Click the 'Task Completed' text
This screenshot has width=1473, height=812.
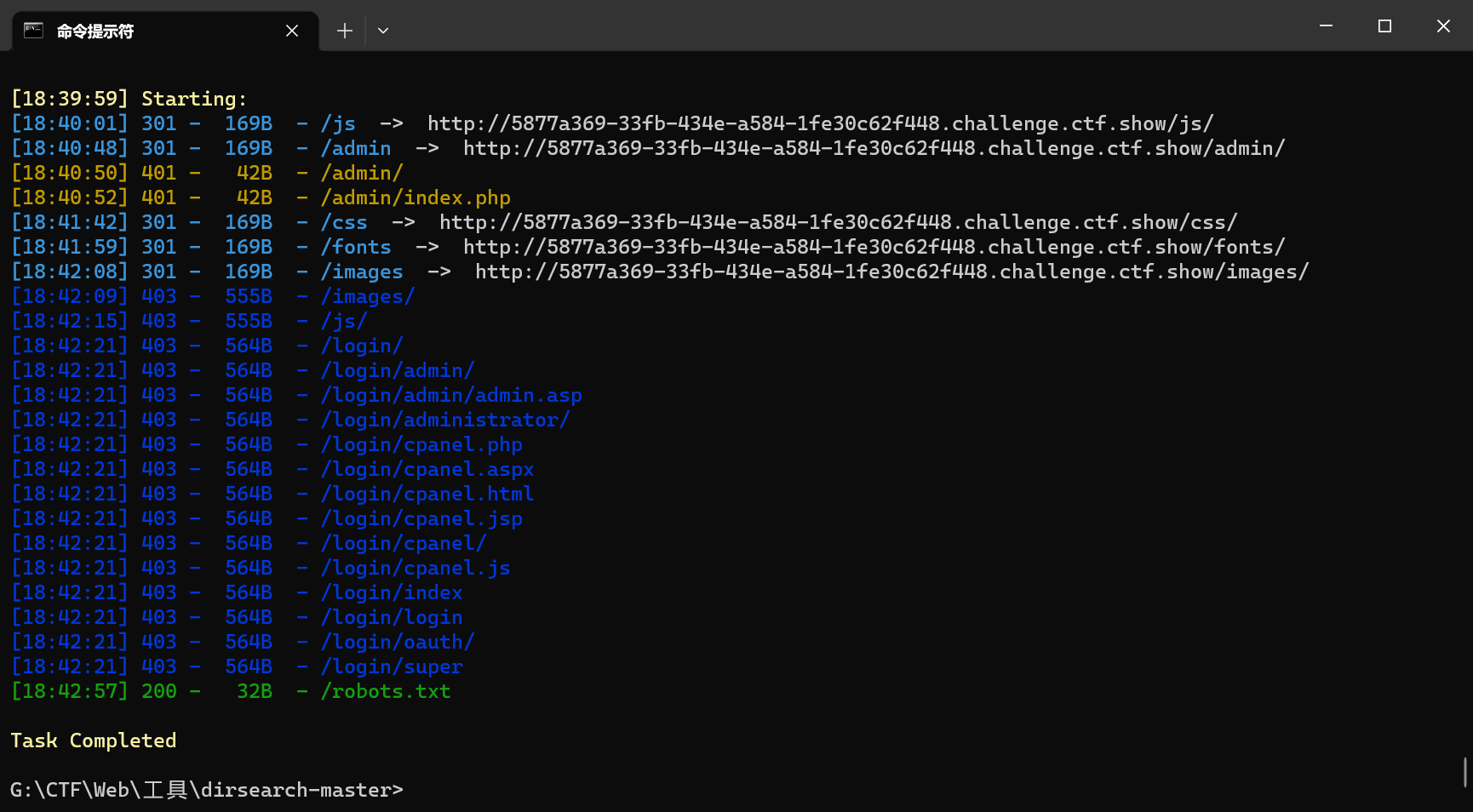94,741
